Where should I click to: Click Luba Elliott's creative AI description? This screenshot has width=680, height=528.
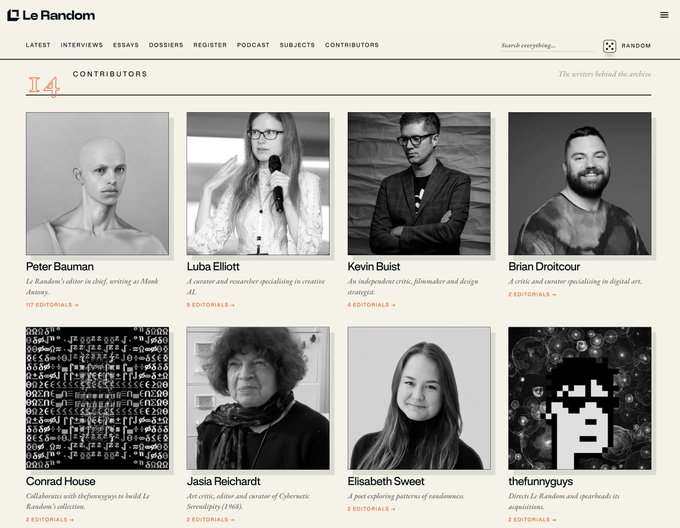pos(256,287)
